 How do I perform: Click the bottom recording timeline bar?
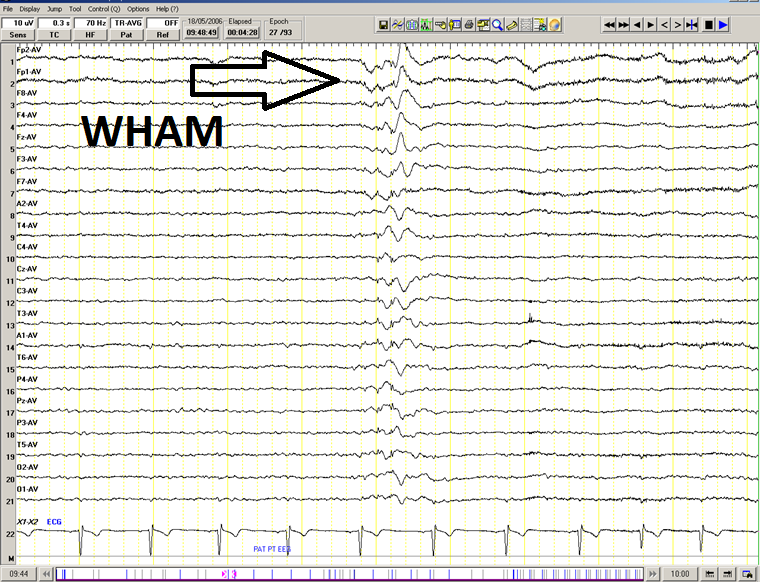pyautogui.click(x=360, y=573)
